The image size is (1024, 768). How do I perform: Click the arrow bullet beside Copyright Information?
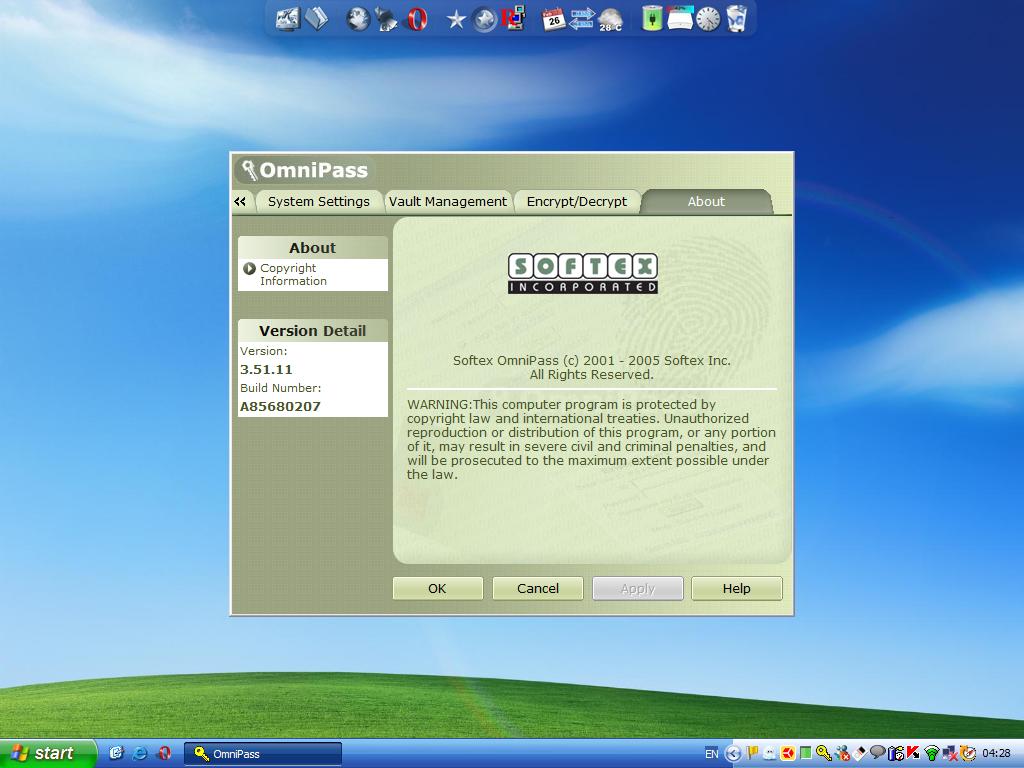[x=249, y=268]
